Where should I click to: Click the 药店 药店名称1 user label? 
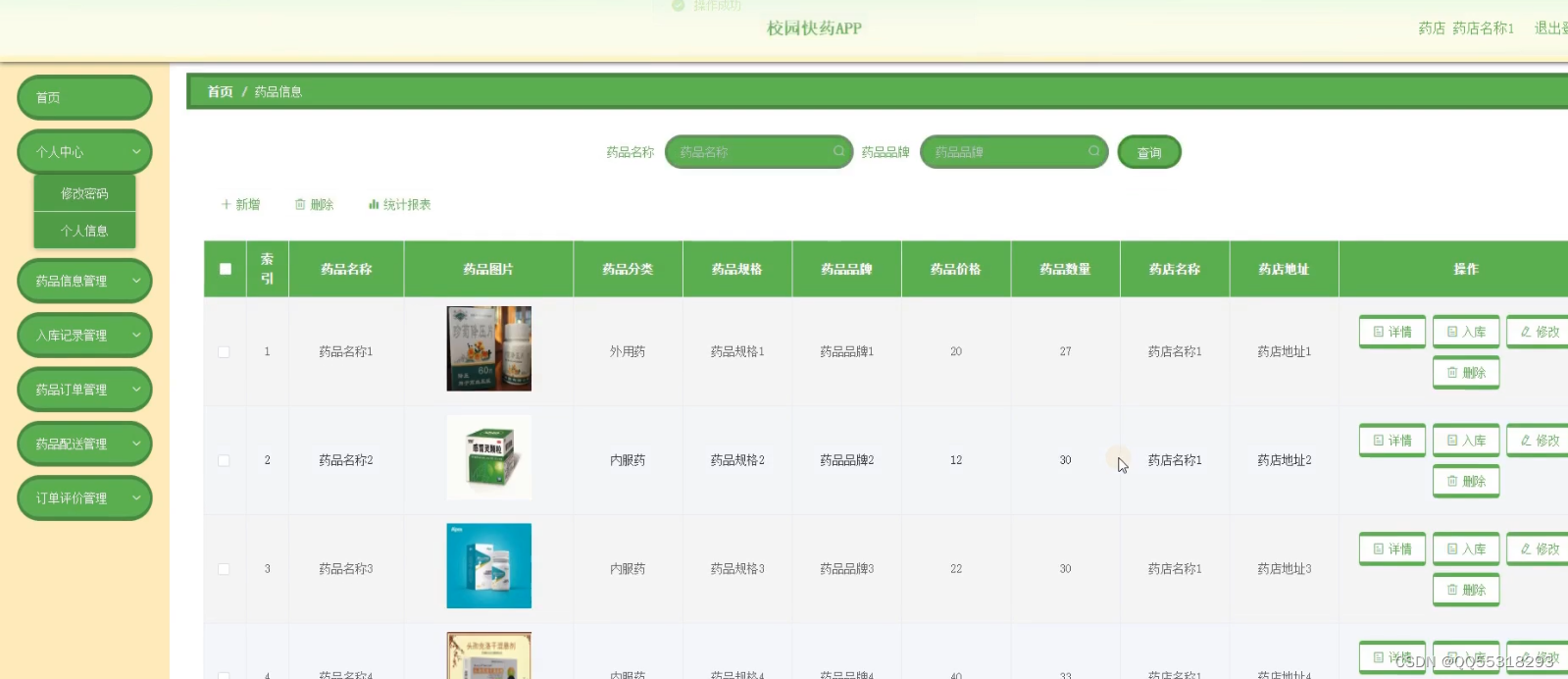click(x=1466, y=28)
